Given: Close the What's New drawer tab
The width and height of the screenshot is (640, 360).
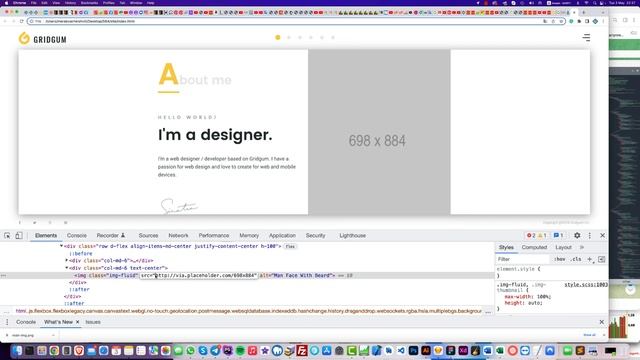Looking at the screenshot, I should click(78, 322).
